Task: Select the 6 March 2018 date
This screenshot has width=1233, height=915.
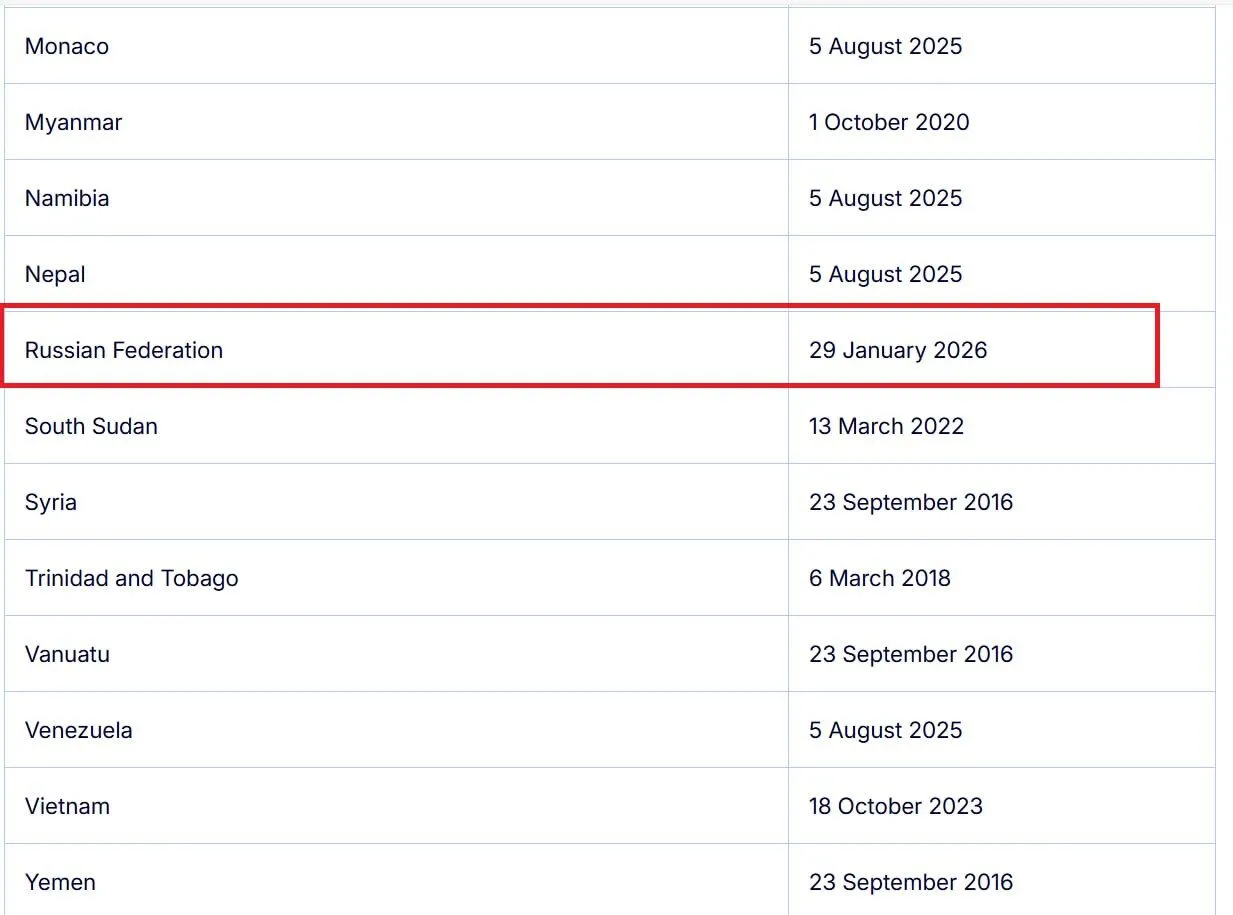Action: 880,578
